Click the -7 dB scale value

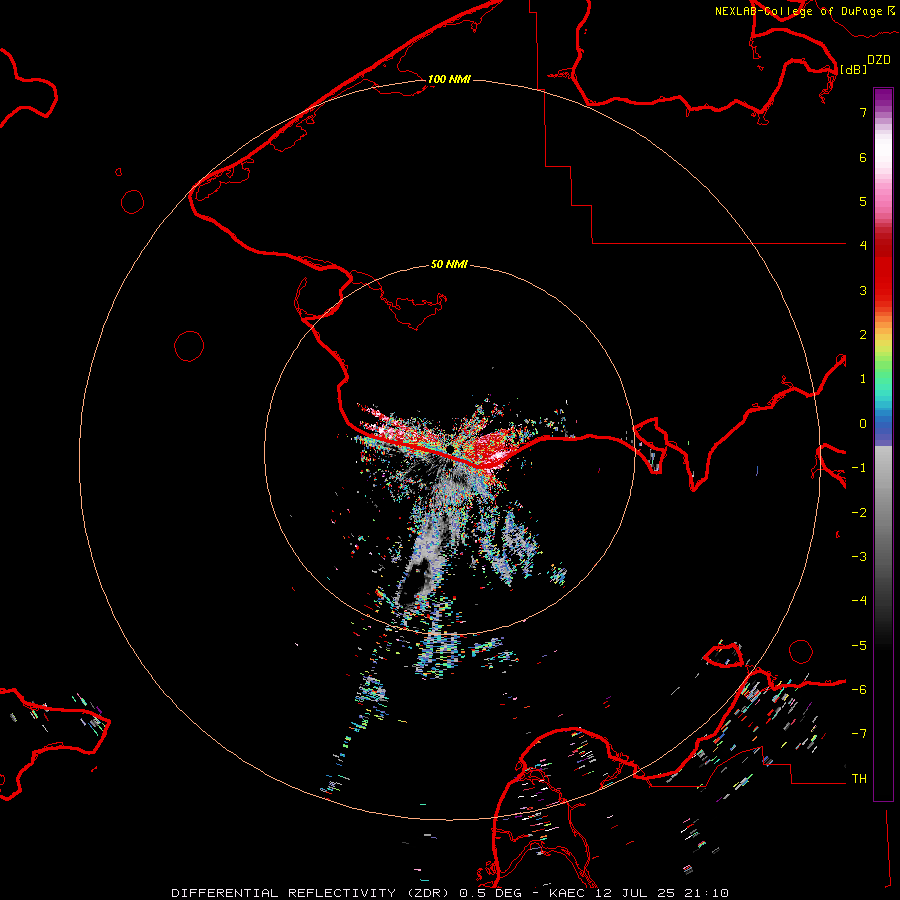point(859,734)
